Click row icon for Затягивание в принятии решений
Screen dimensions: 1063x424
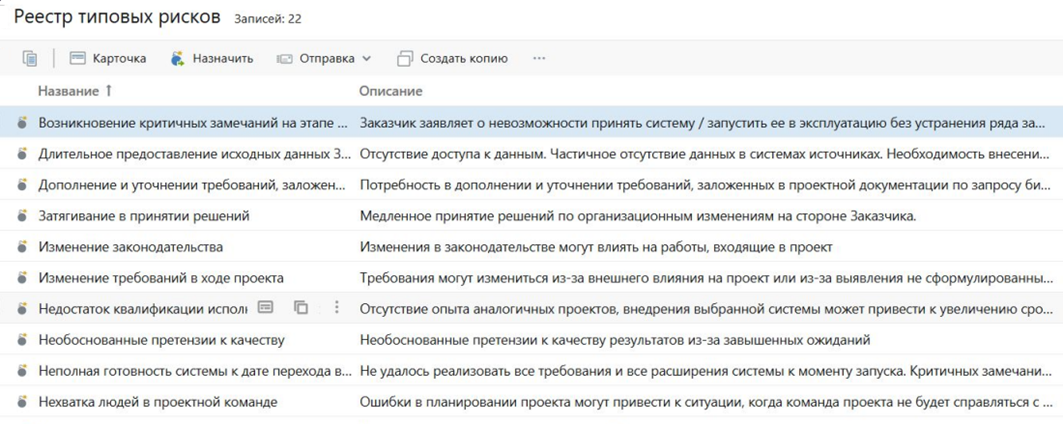tap(22, 216)
